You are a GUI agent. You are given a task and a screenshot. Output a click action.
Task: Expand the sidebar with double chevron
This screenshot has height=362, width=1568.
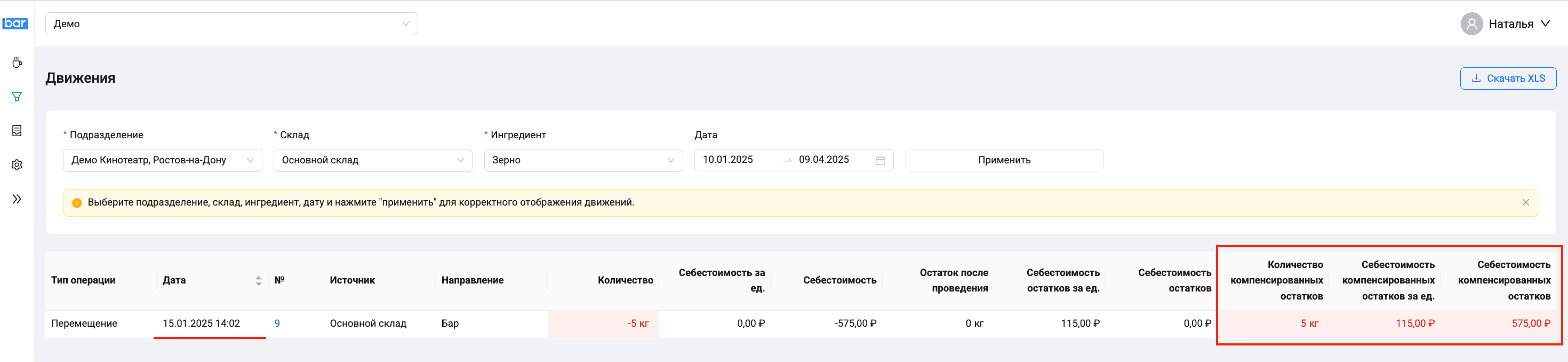(x=17, y=199)
